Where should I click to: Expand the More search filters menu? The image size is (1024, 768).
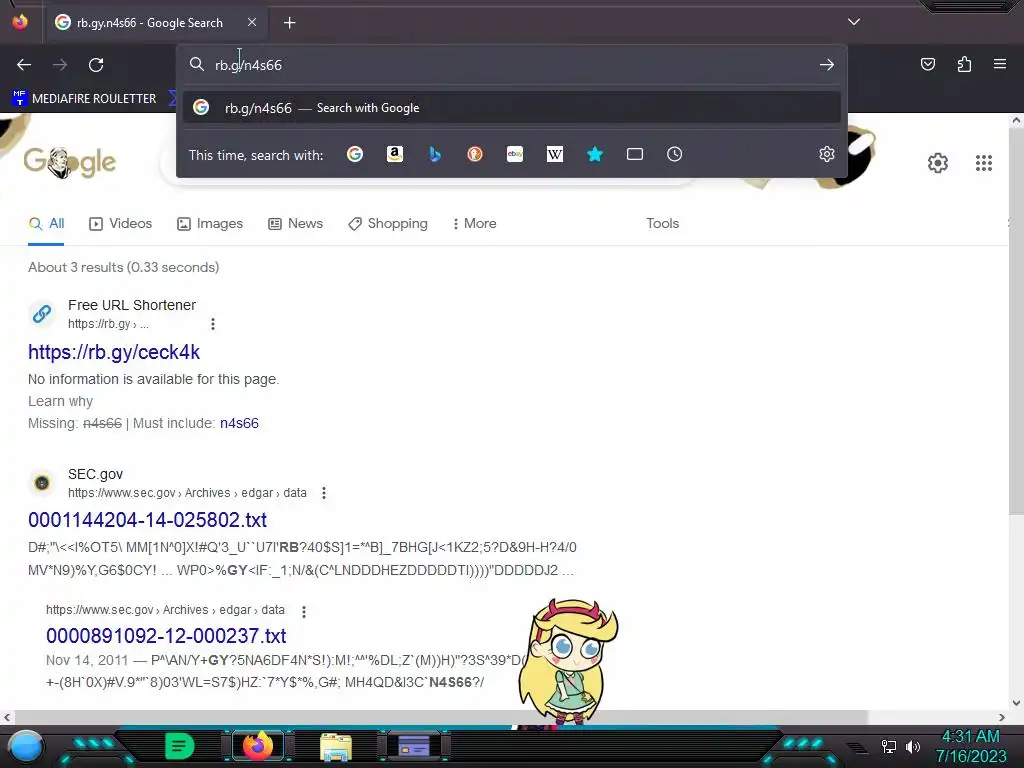point(475,223)
